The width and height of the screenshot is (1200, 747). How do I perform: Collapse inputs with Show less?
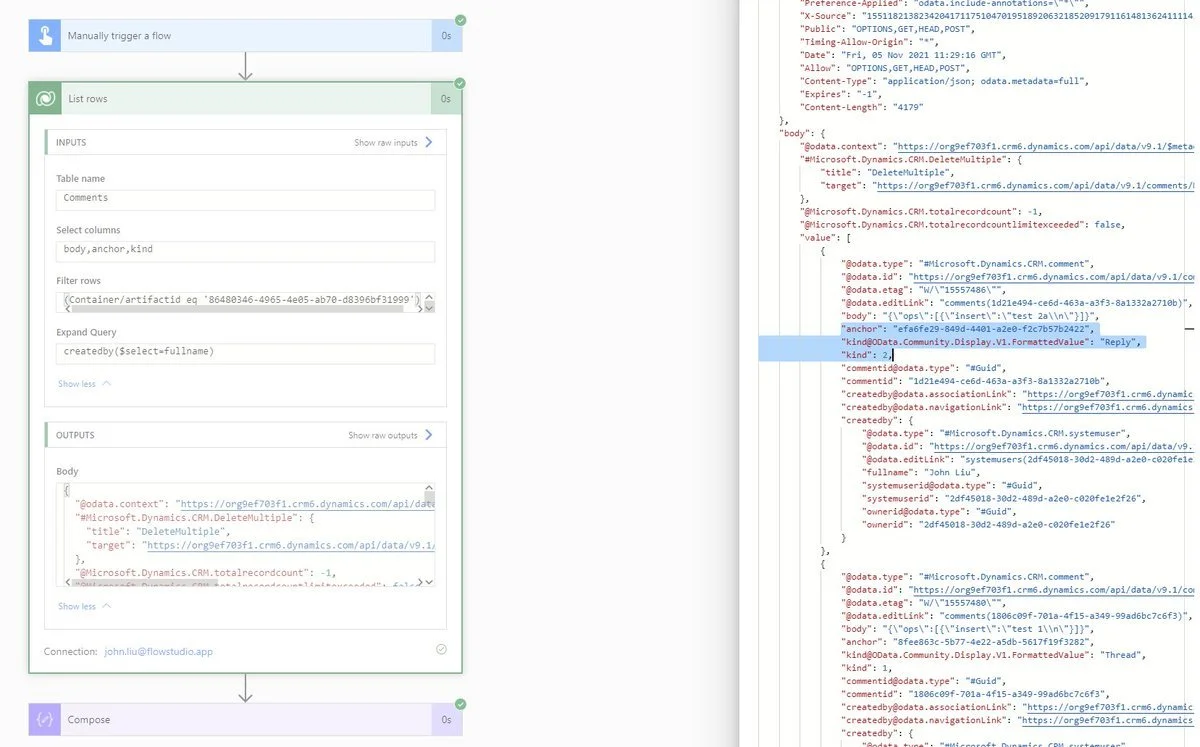point(84,384)
